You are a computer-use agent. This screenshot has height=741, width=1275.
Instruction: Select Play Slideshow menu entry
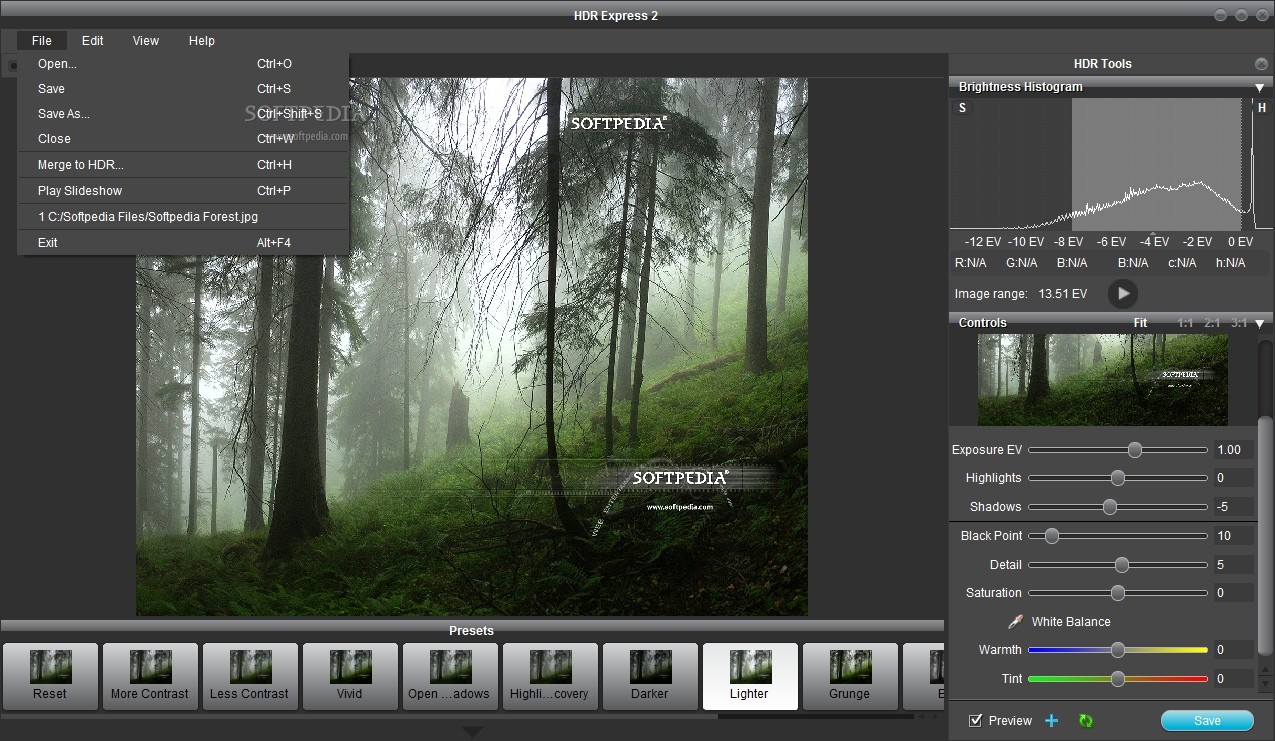(183, 191)
